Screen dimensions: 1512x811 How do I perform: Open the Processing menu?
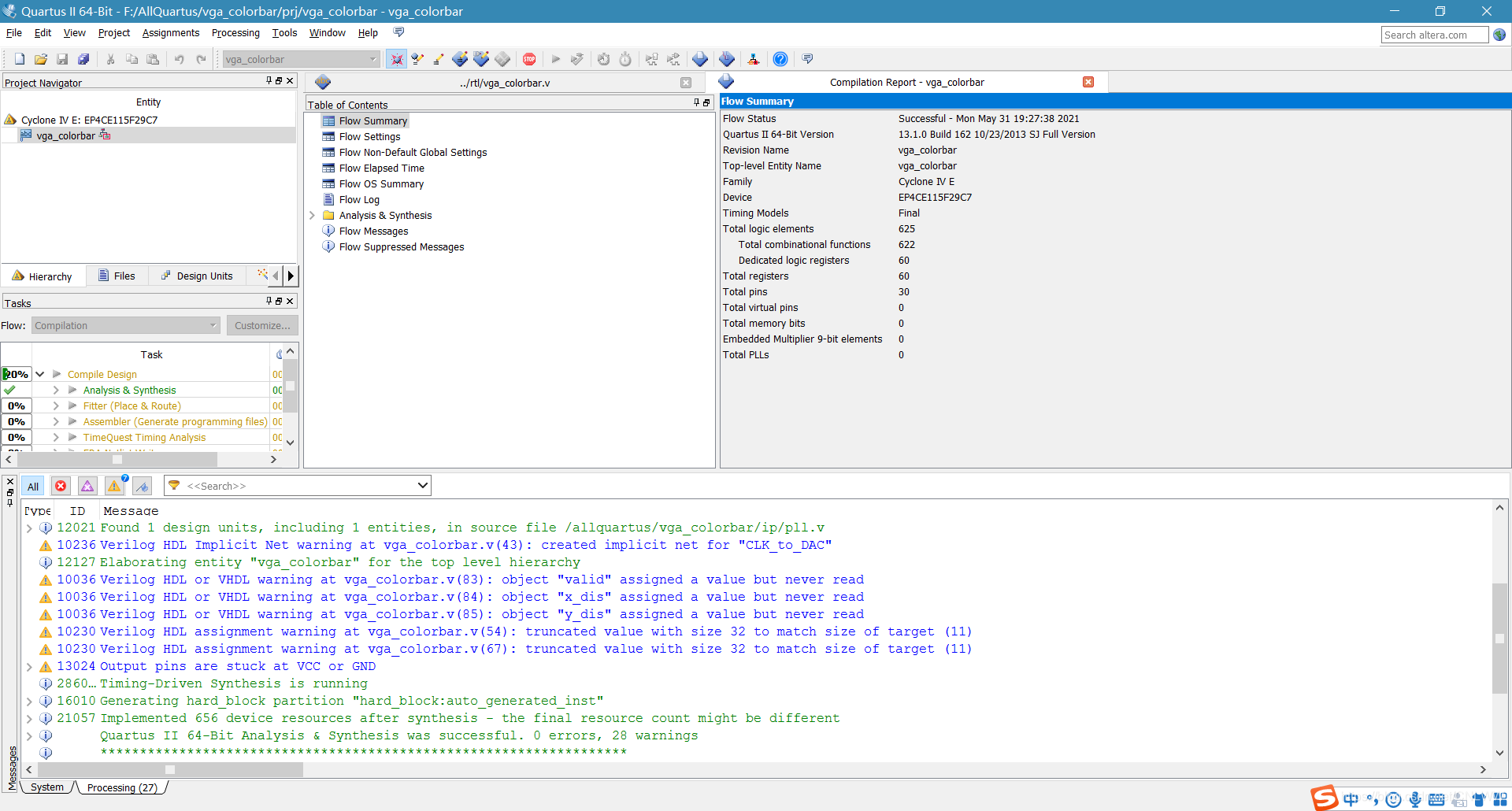(x=235, y=32)
